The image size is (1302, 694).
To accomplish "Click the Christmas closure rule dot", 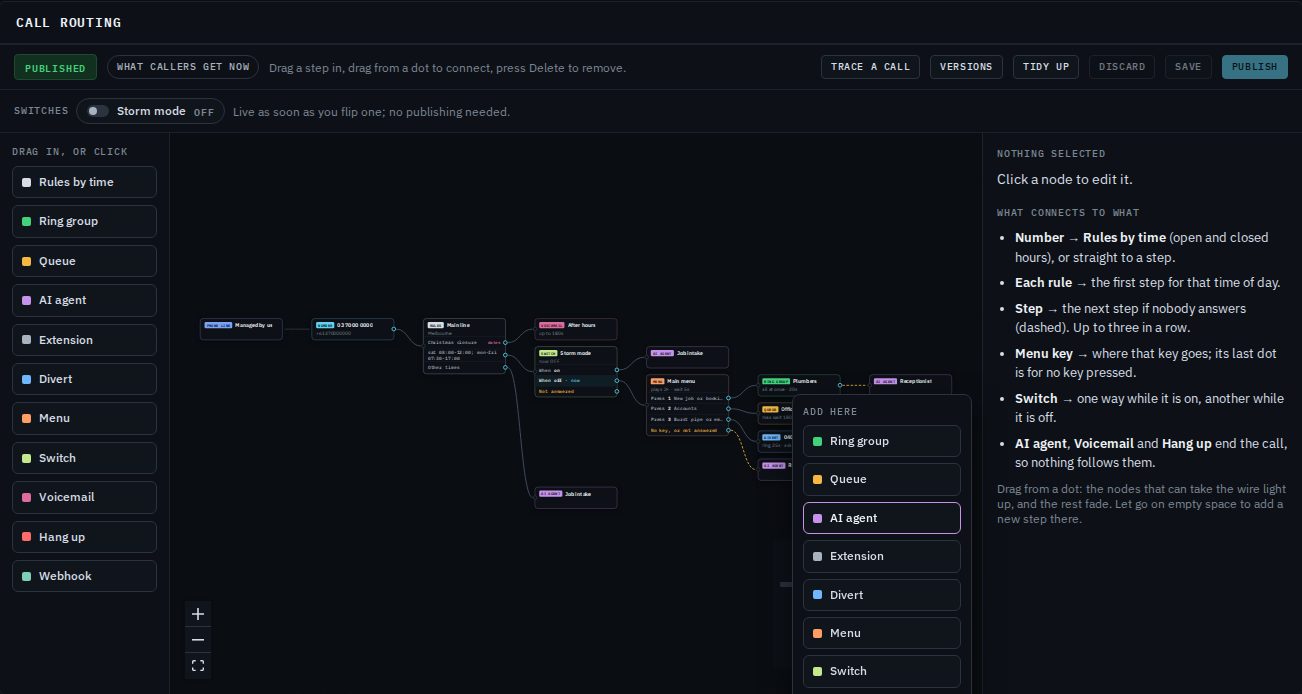I will click(505, 343).
